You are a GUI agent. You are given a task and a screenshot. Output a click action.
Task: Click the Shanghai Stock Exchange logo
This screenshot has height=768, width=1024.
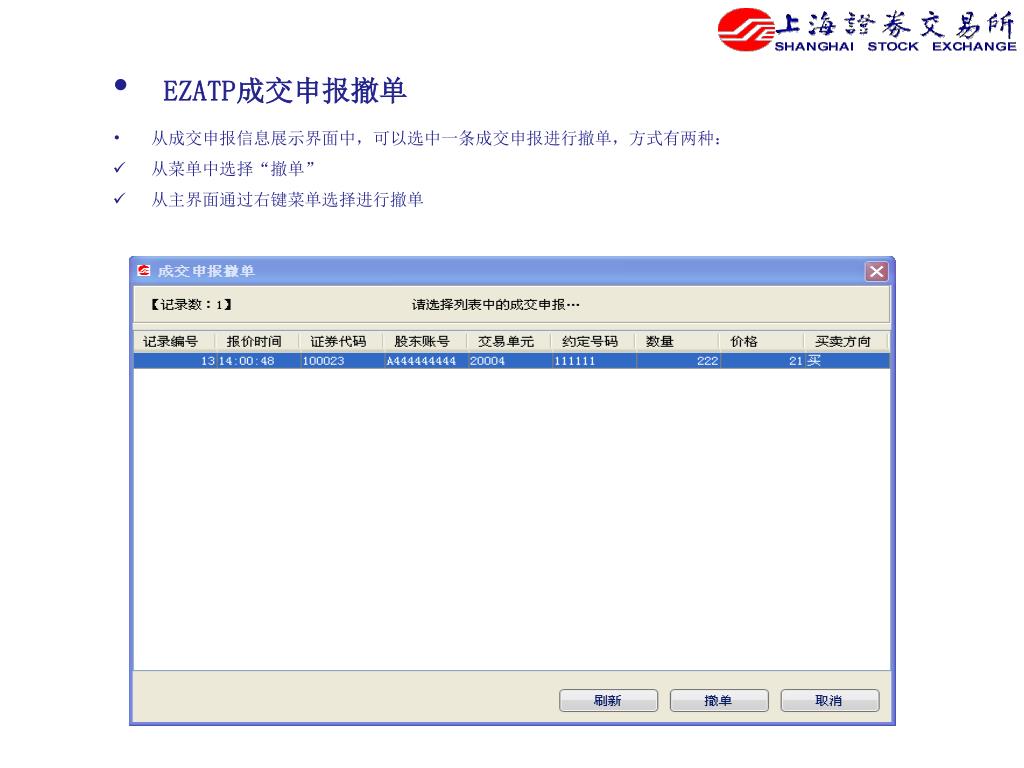[867, 29]
